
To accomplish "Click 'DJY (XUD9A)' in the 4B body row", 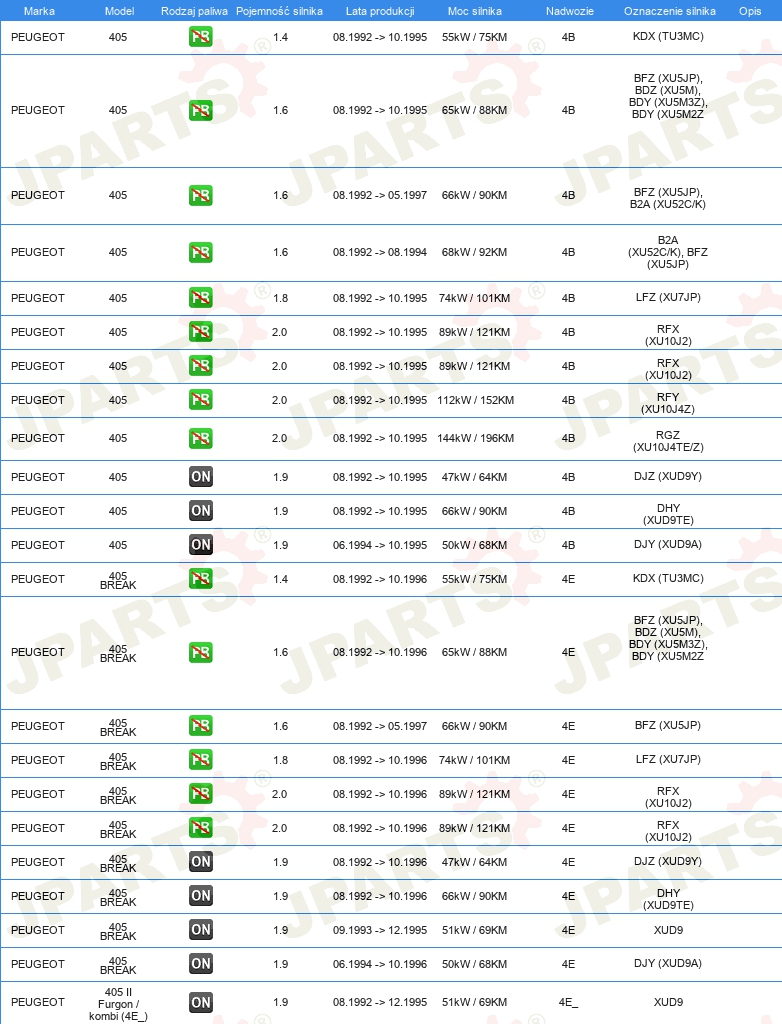I will click(x=668, y=544).
